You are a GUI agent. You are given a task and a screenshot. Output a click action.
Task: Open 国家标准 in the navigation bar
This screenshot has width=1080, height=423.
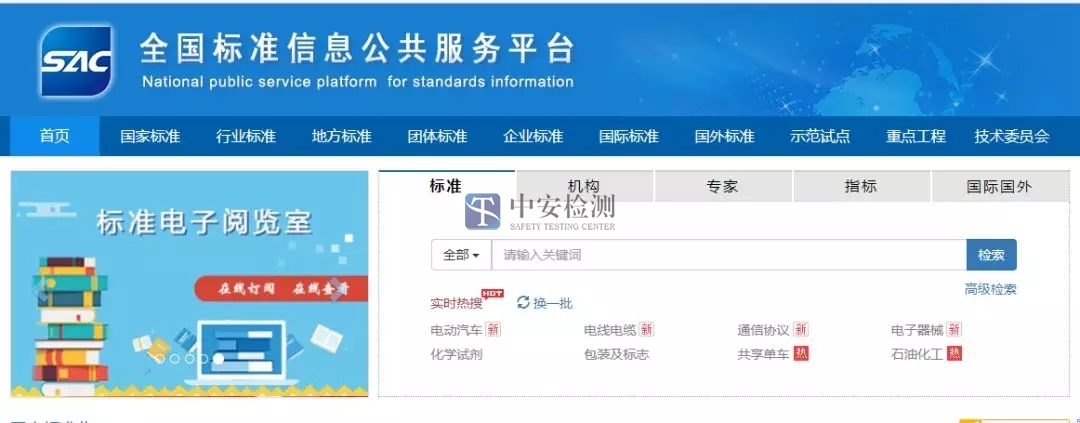point(150,136)
